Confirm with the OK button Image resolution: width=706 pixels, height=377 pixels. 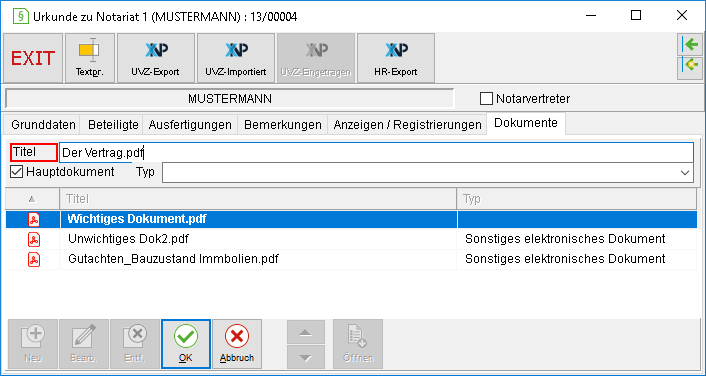tap(186, 344)
